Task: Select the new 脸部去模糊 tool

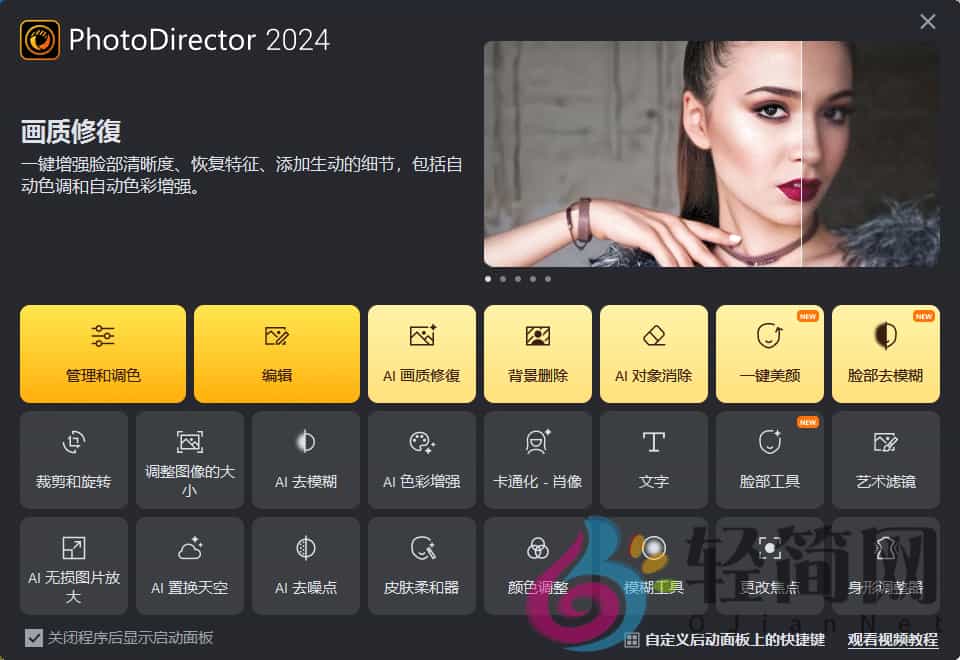Action: (x=886, y=353)
